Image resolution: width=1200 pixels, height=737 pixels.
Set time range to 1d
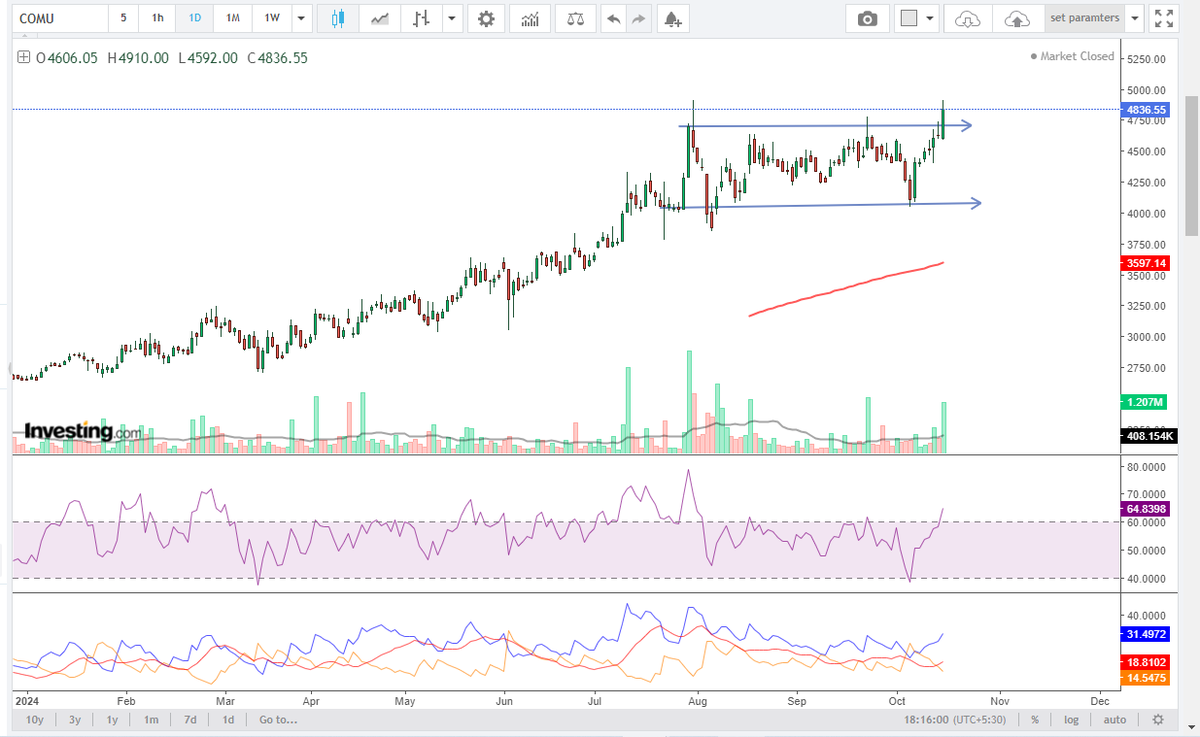228,720
